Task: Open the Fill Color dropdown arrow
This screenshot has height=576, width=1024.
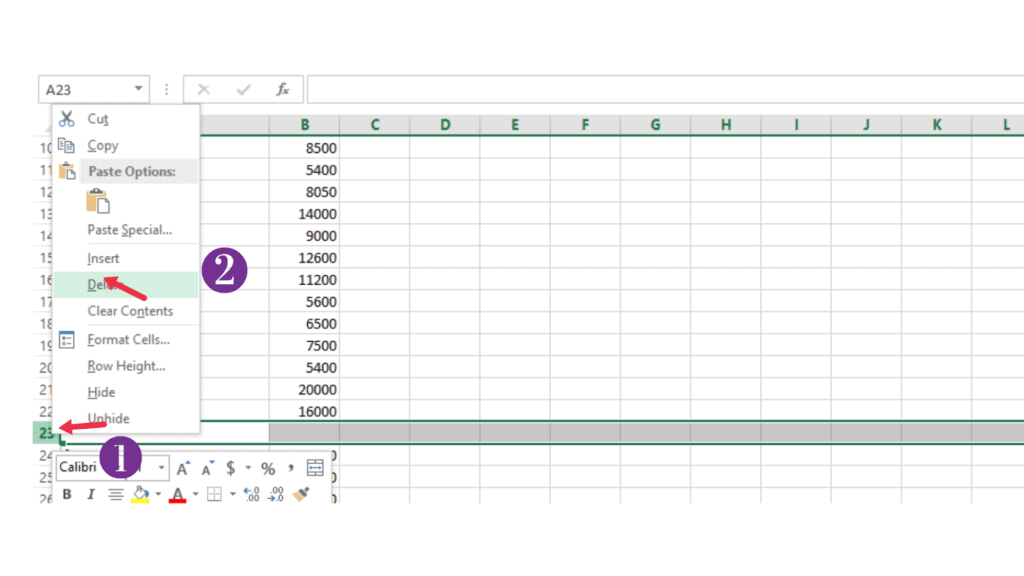Action: pos(157,493)
